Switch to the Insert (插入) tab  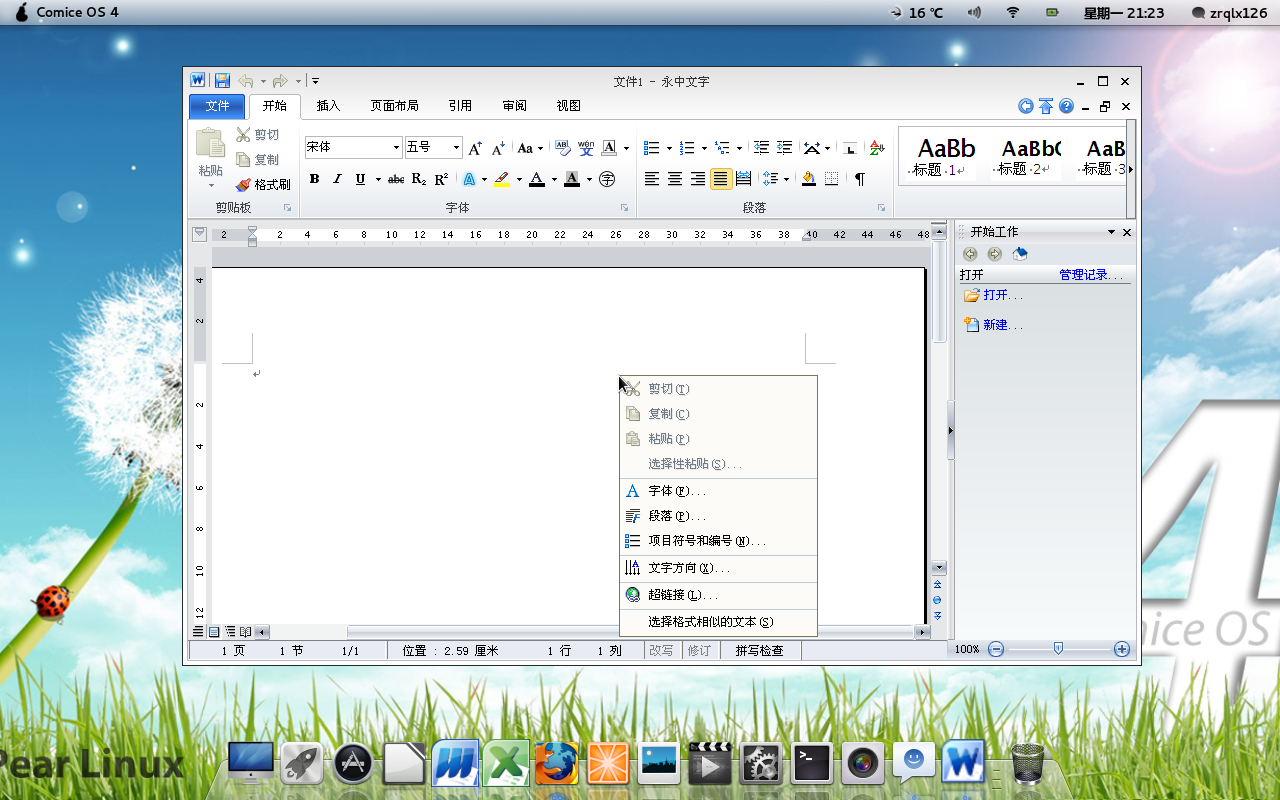pyautogui.click(x=328, y=106)
